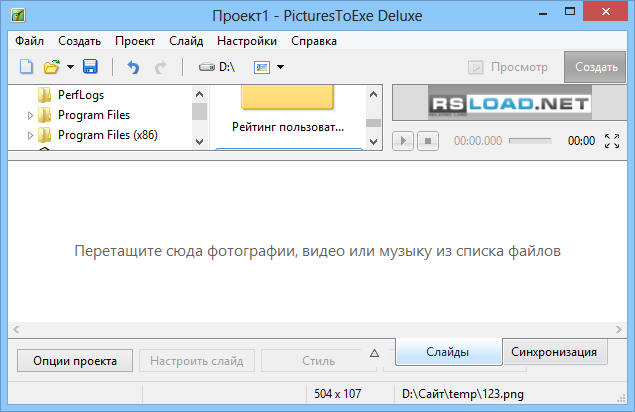Open the Создать menu
The width and height of the screenshot is (635, 412).
click(x=79, y=41)
